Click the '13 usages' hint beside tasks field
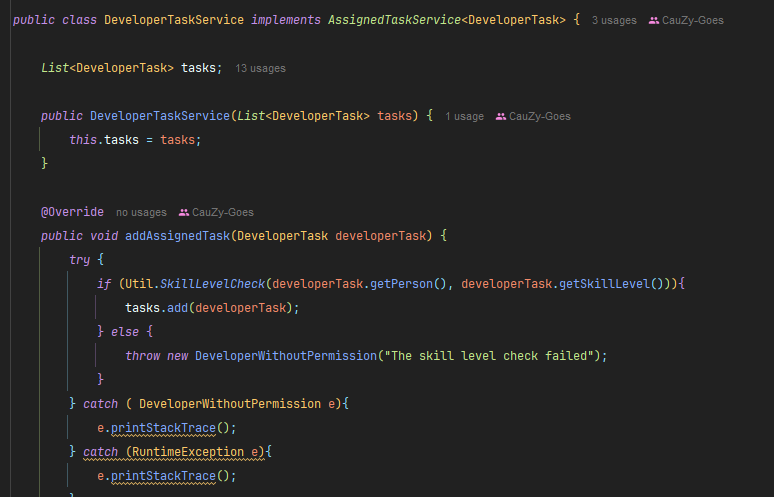This screenshot has height=497, width=774. [260, 69]
